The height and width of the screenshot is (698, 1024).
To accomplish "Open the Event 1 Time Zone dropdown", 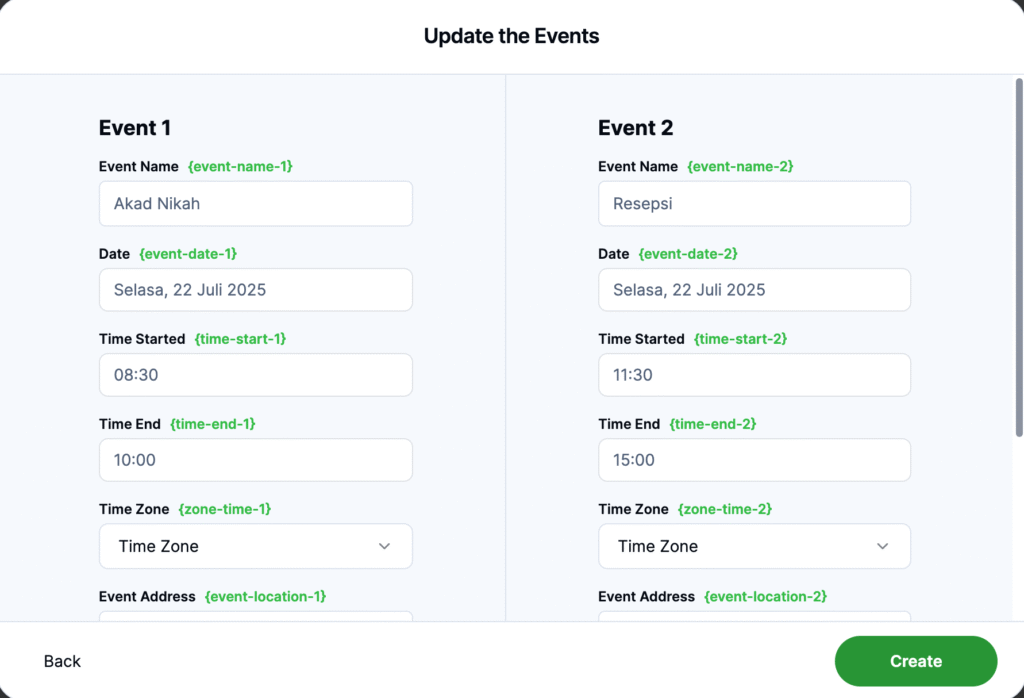I will [255, 546].
